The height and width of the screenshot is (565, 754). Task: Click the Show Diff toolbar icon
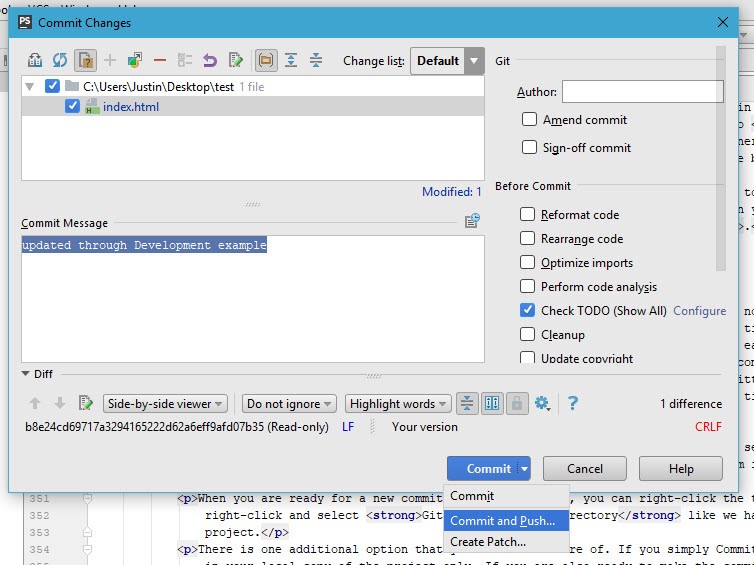click(x=35, y=60)
